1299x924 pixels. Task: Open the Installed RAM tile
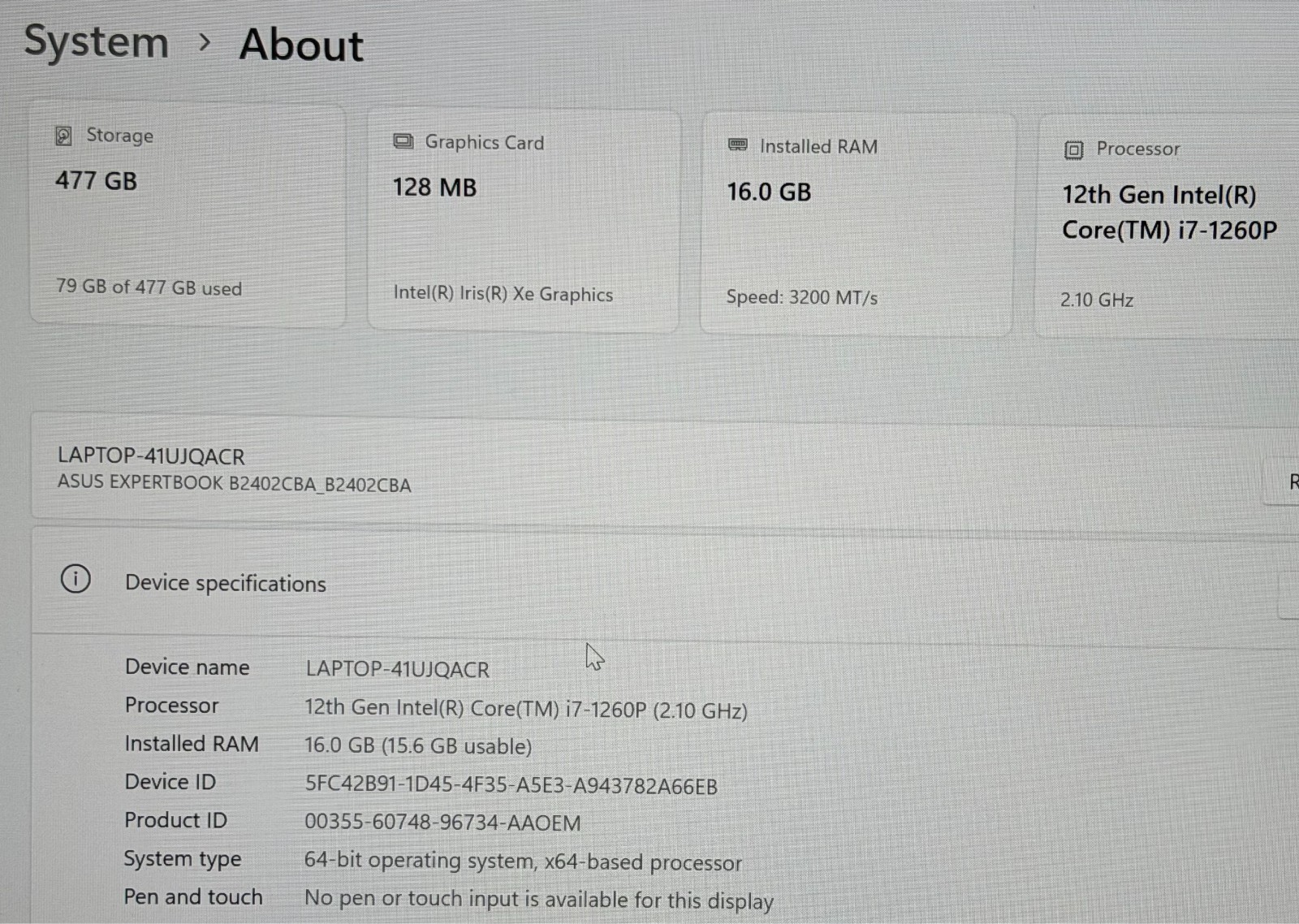(857, 224)
